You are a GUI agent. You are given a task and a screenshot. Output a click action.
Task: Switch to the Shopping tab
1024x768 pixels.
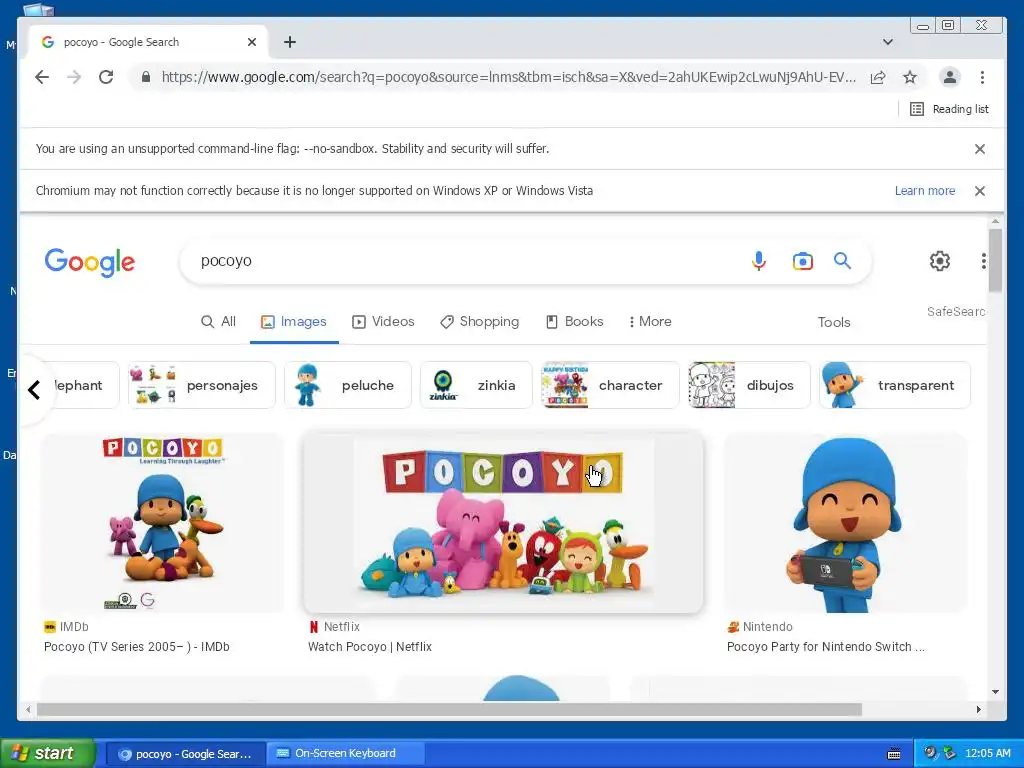click(479, 321)
